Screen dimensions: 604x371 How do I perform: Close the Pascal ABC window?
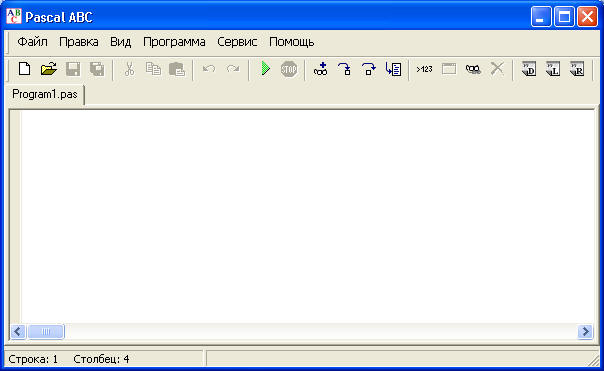click(x=587, y=17)
